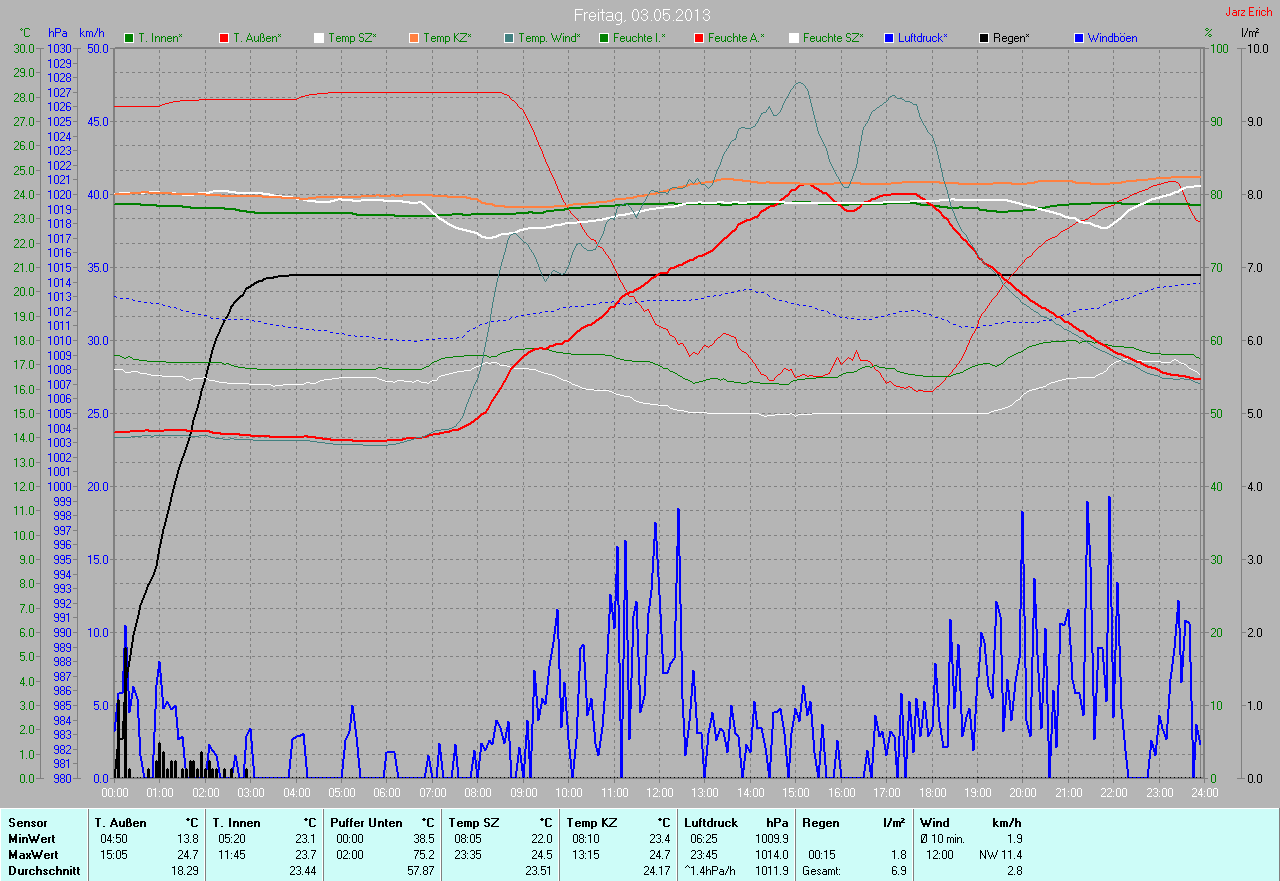
Task: Click the chart title Freitag, 03.05.2013
Action: 640,16
